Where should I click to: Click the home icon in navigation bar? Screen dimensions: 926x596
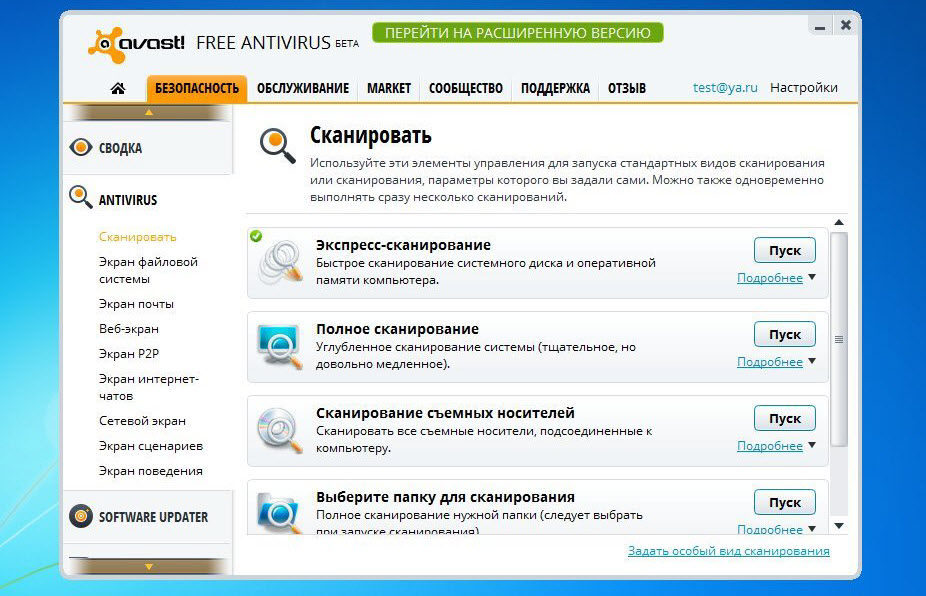(x=118, y=89)
